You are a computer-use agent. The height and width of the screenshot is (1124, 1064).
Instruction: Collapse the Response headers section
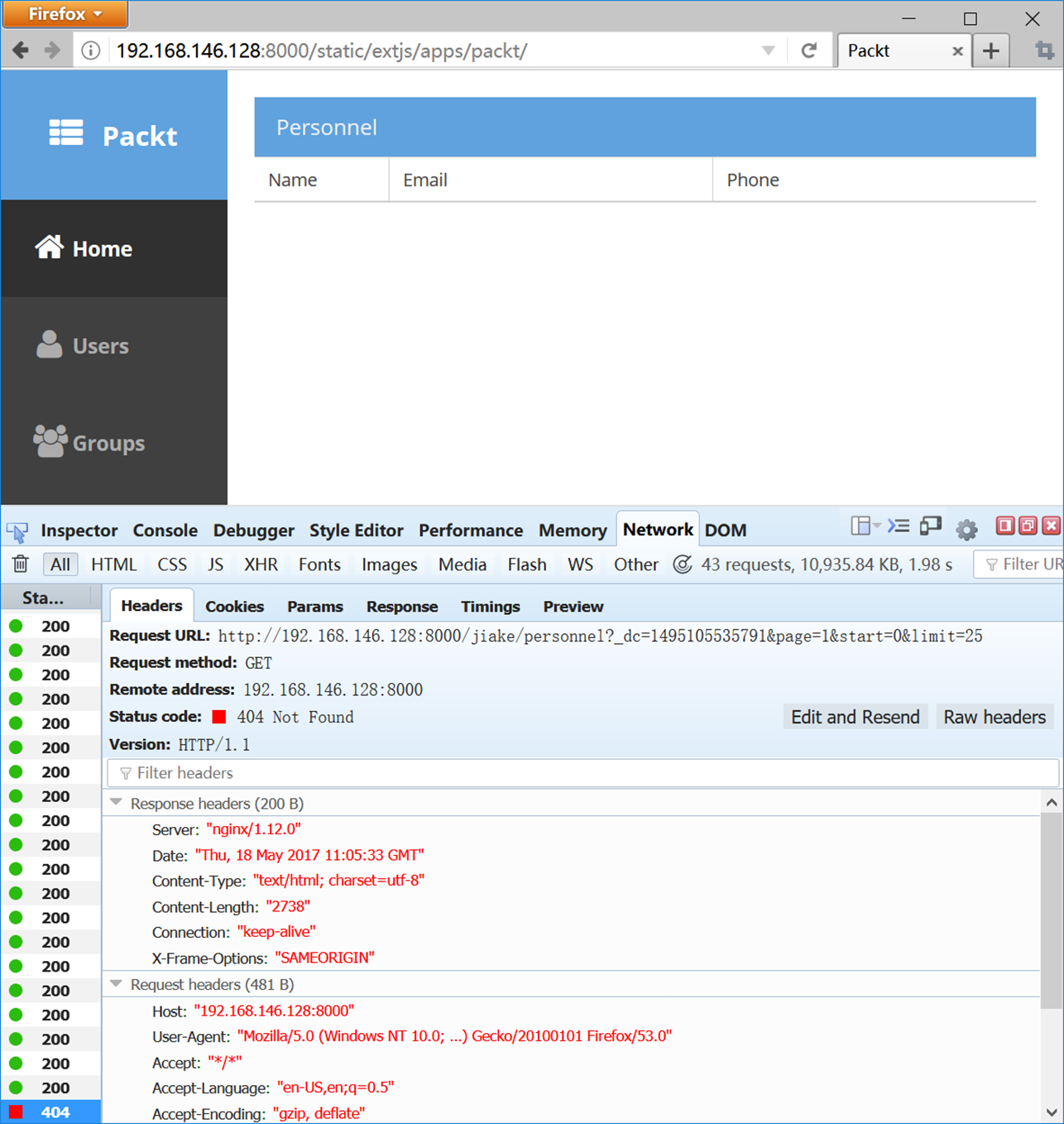(x=116, y=803)
